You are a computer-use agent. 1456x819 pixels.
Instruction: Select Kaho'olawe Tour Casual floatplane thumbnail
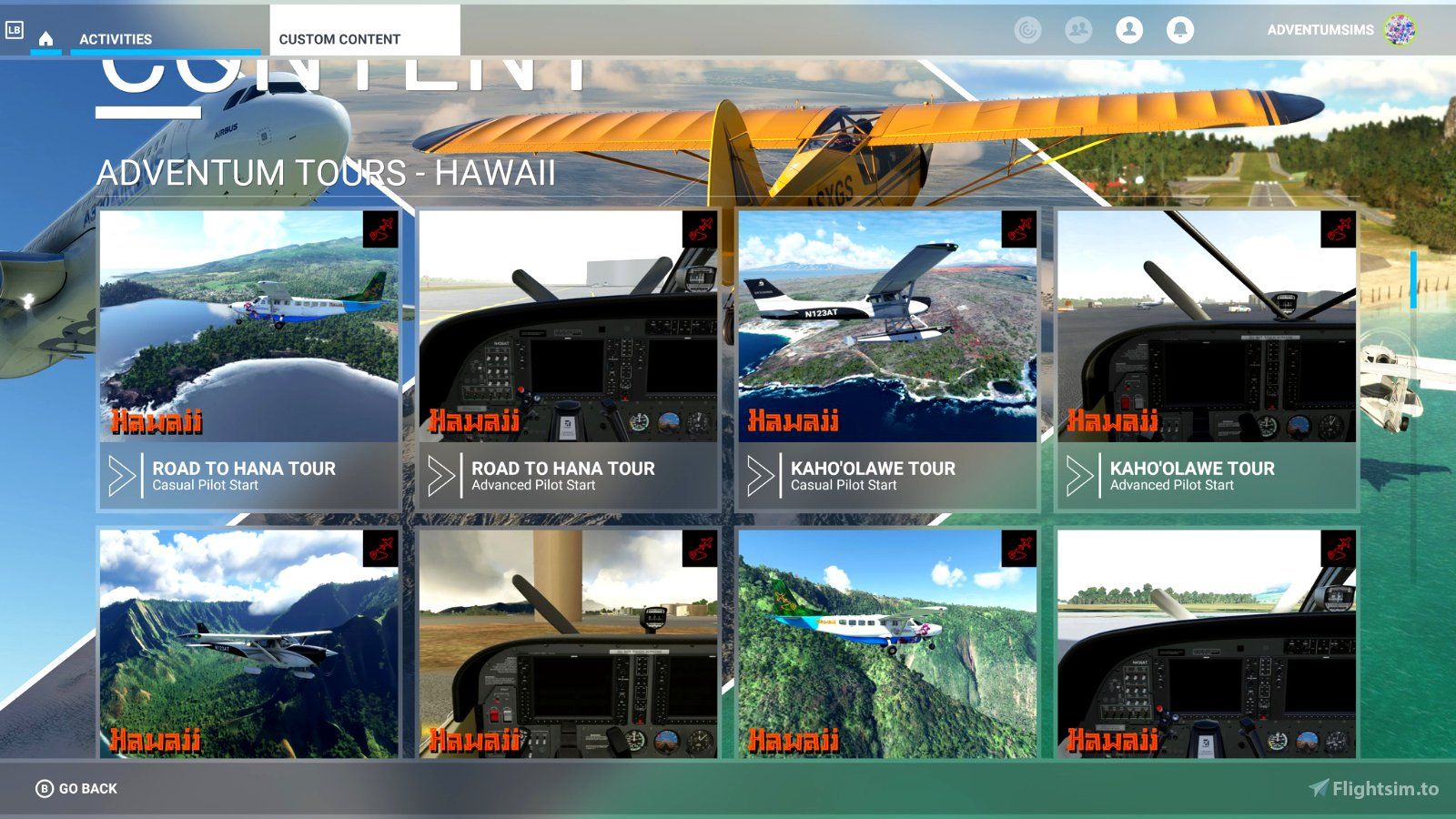(888, 327)
